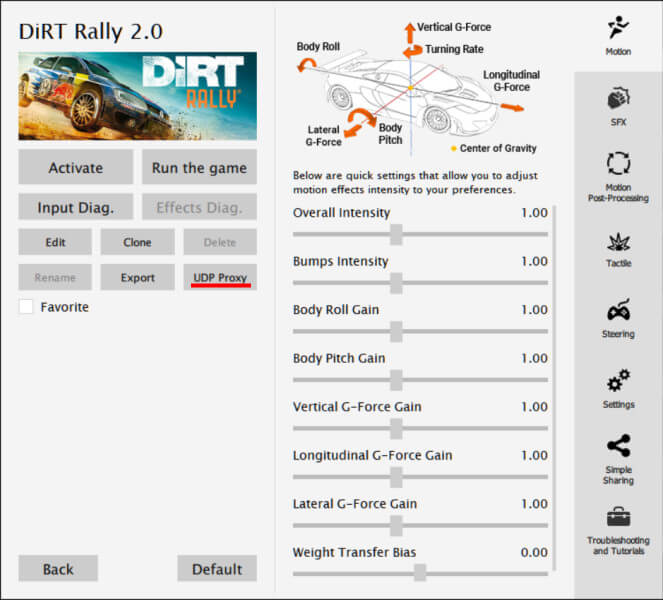This screenshot has width=663, height=600.
Task: Click the DiRT Rally game cover thumbnail
Action: 137,96
